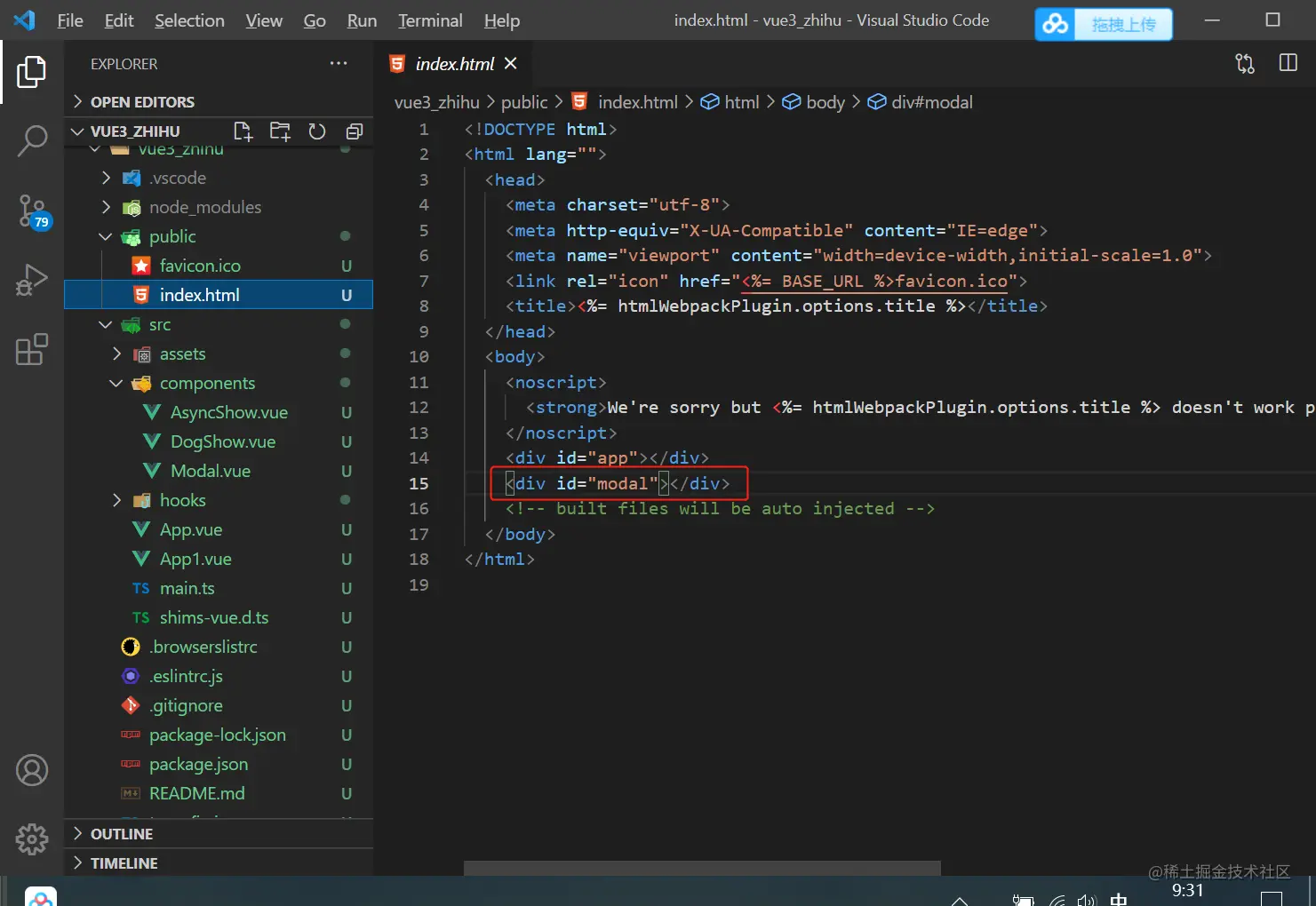
Task: Open the Accounts menu icon
Action: (32, 770)
